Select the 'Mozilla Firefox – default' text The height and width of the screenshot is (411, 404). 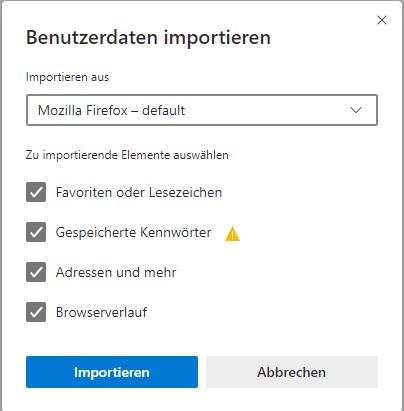point(111,110)
